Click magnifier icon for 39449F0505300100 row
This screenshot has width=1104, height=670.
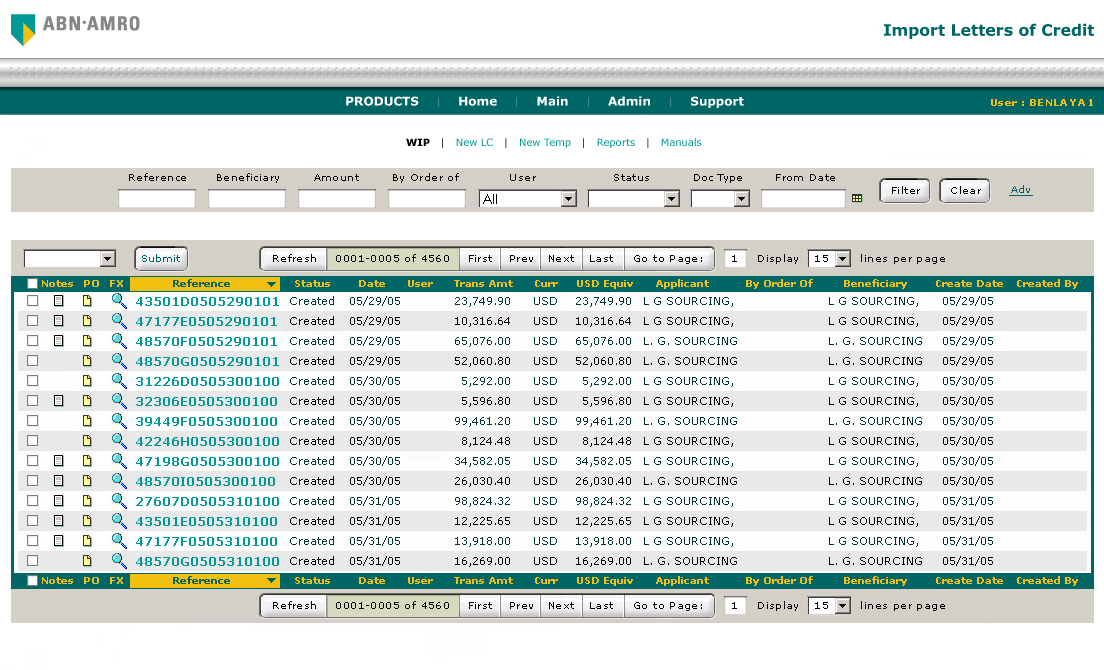tap(119, 421)
